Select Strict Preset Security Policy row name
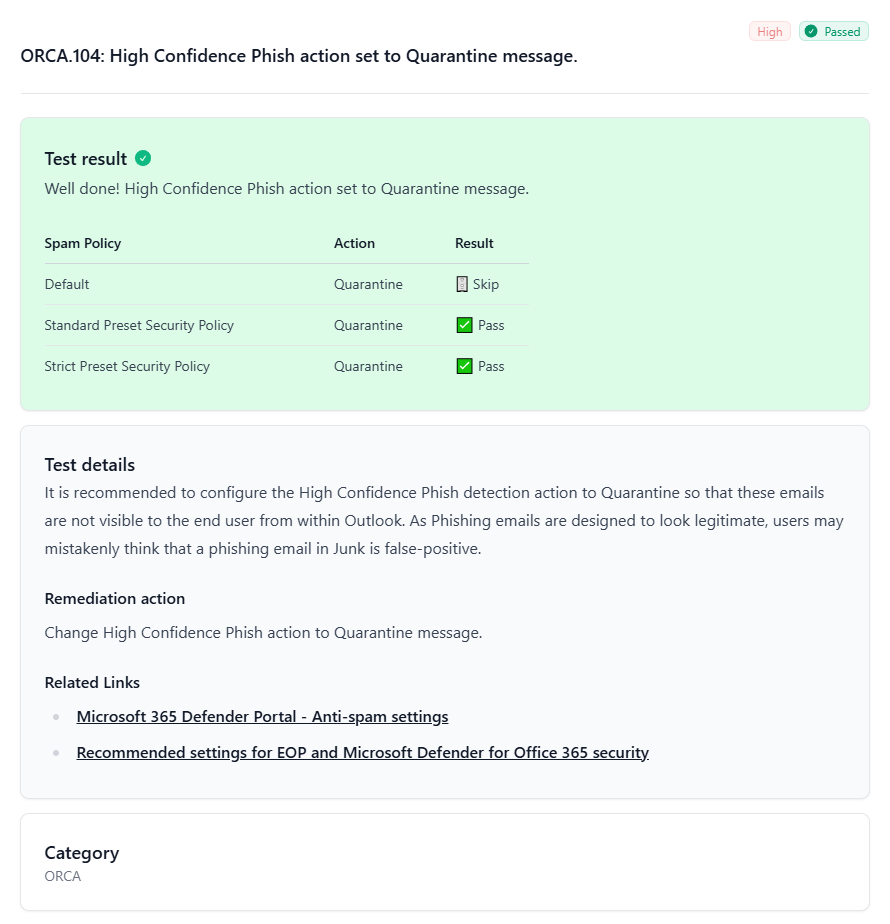Image resolution: width=890 pixels, height=924 pixels. (127, 366)
